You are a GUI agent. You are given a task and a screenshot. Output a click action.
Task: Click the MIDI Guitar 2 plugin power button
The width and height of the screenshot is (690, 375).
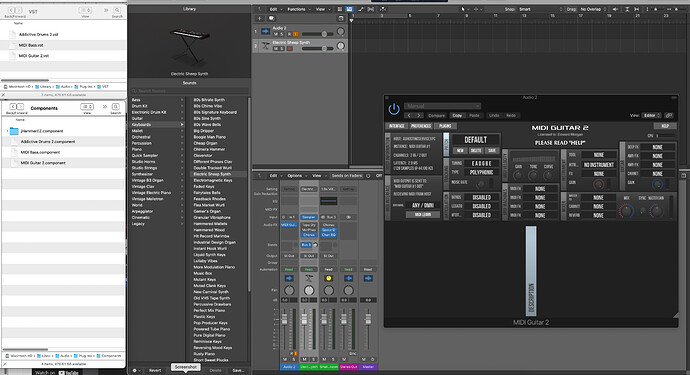point(394,109)
